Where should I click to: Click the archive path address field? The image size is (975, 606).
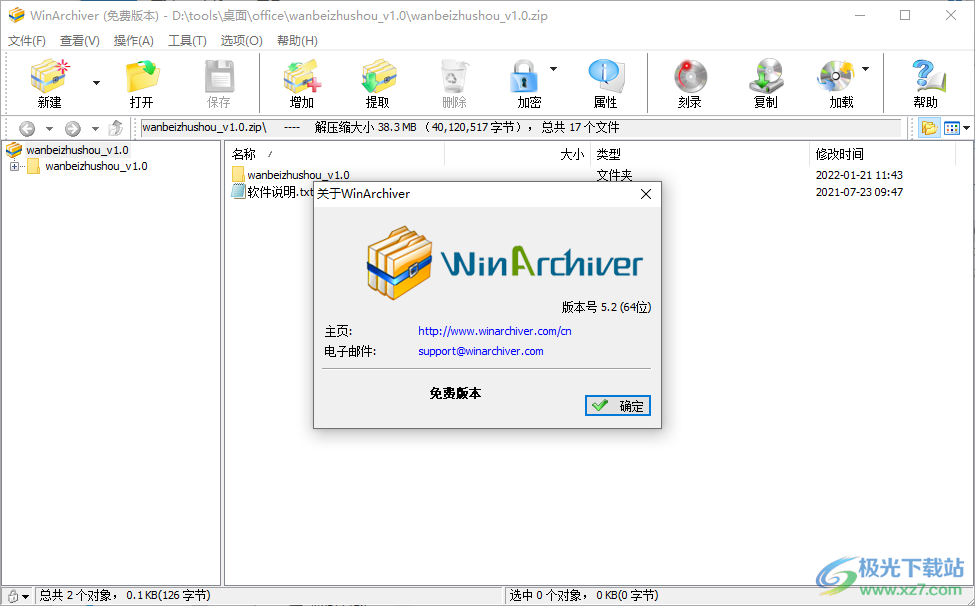[x=520, y=128]
